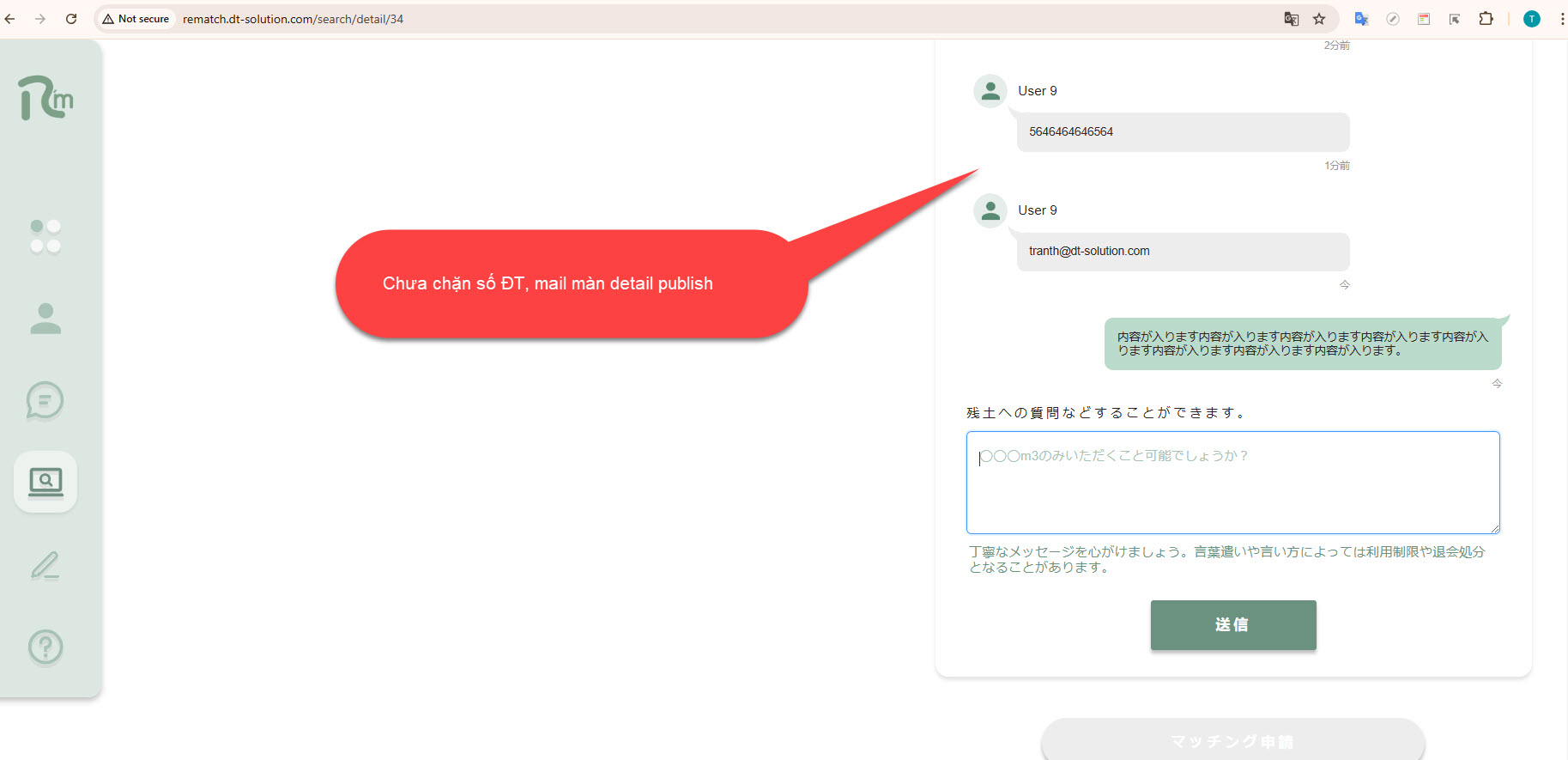Go back to the previous page
Viewport: 1568px width, 760px height.
pos(10,19)
